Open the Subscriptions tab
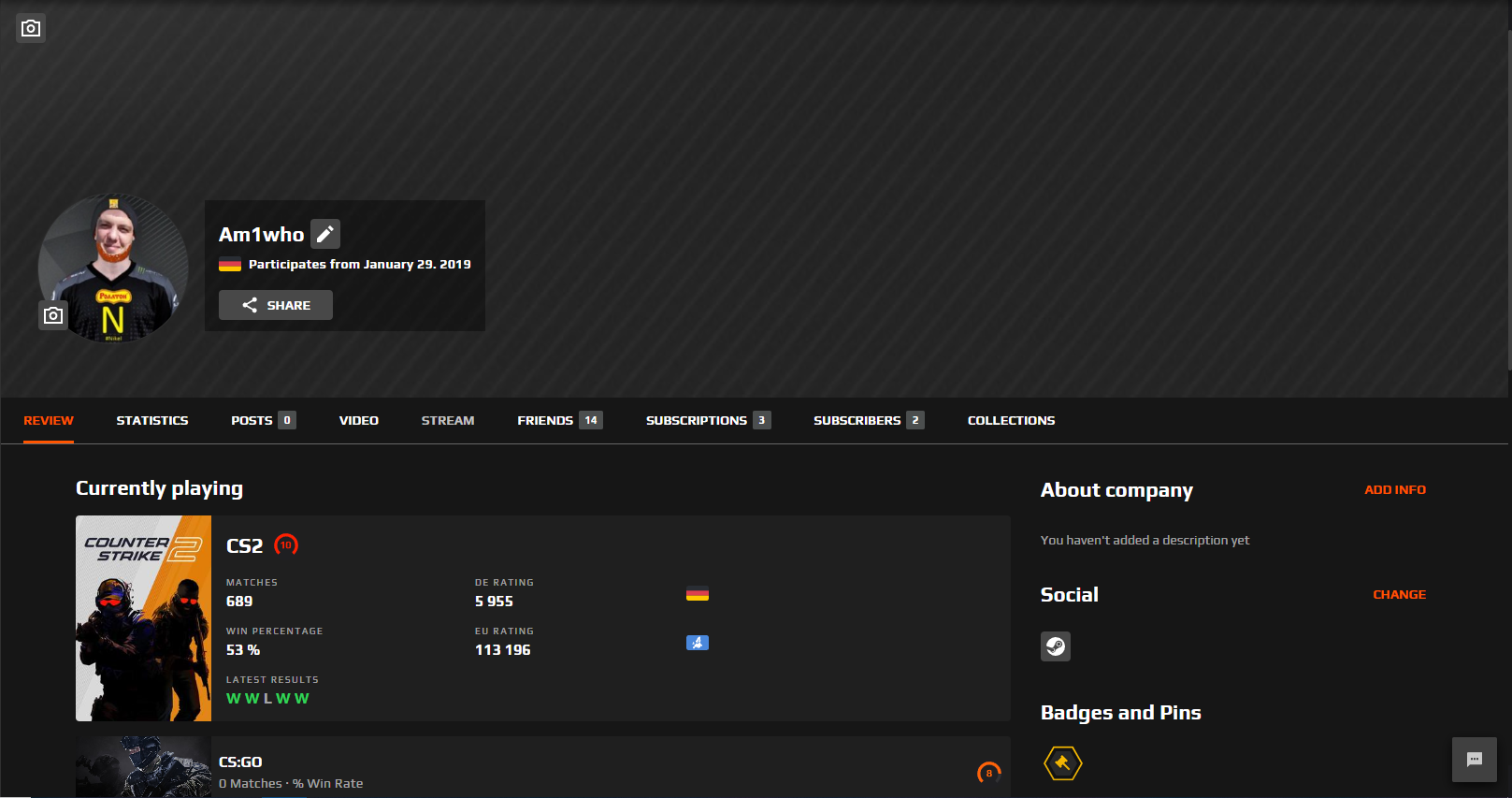The height and width of the screenshot is (798, 1512). coord(709,421)
